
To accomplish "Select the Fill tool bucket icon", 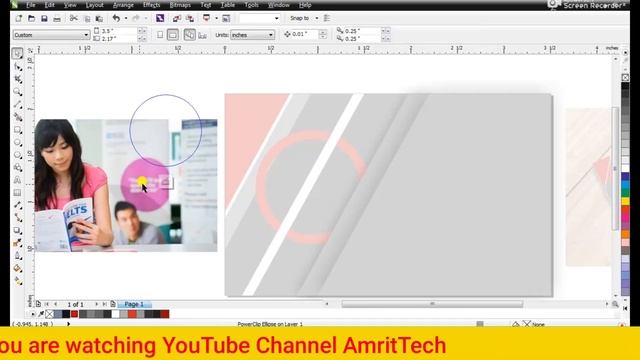I will [18, 269].
